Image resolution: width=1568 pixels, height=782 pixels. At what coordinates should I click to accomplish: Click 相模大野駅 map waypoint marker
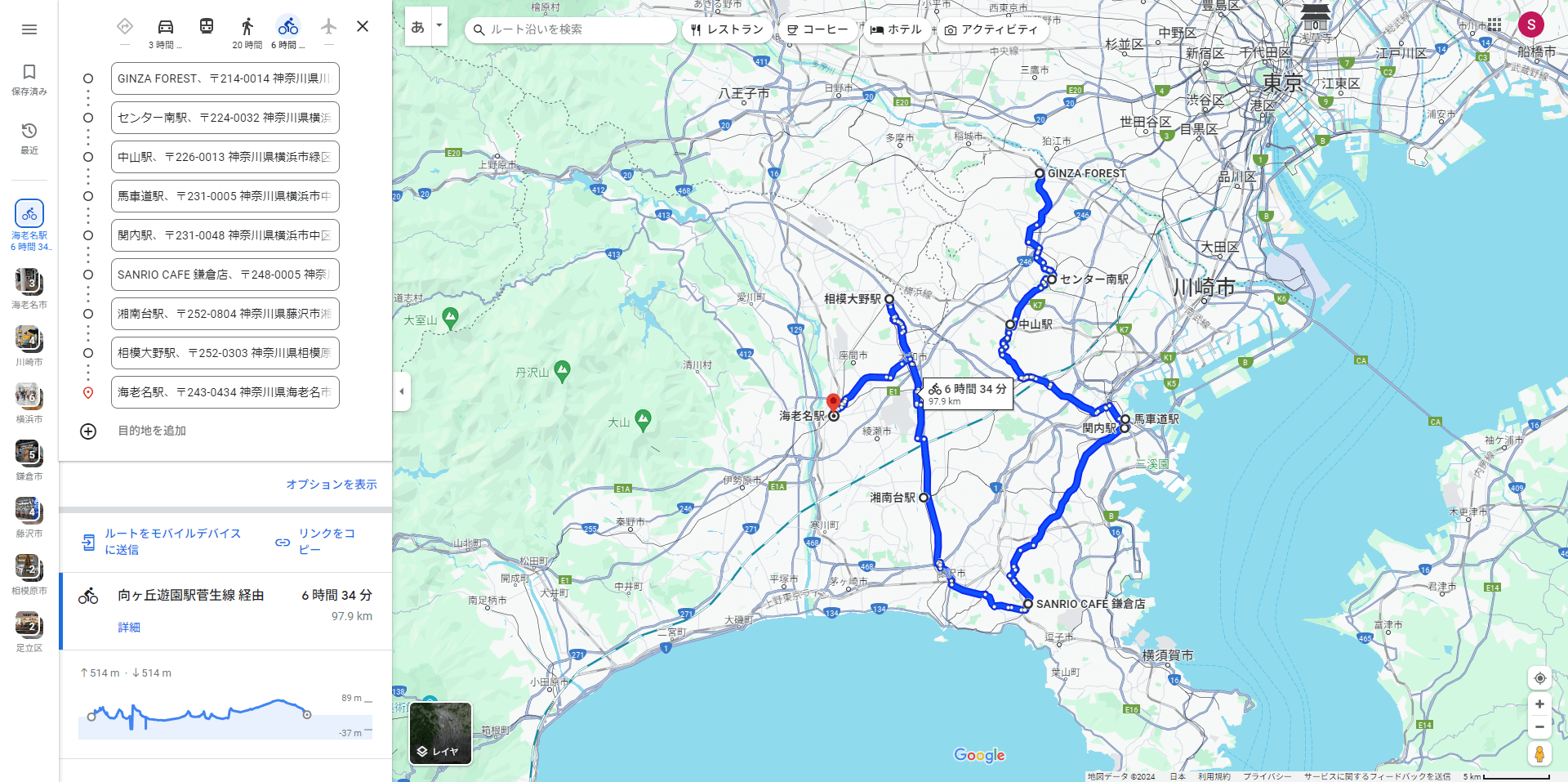tap(889, 299)
